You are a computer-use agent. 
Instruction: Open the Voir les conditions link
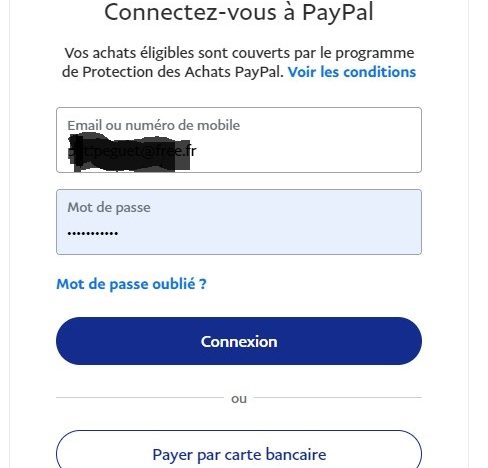pos(352,72)
